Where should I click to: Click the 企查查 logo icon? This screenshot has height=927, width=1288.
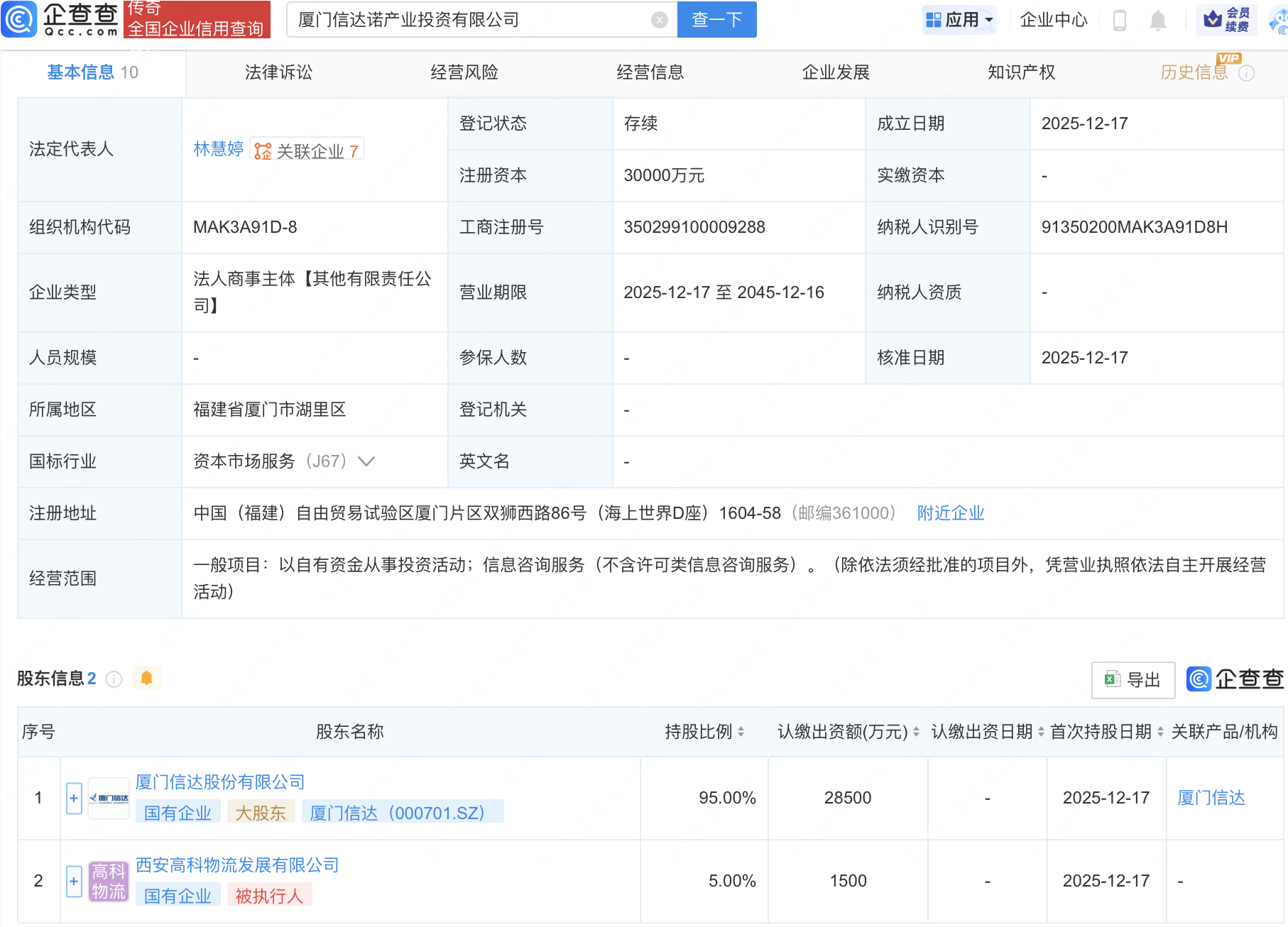coord(20,19)
